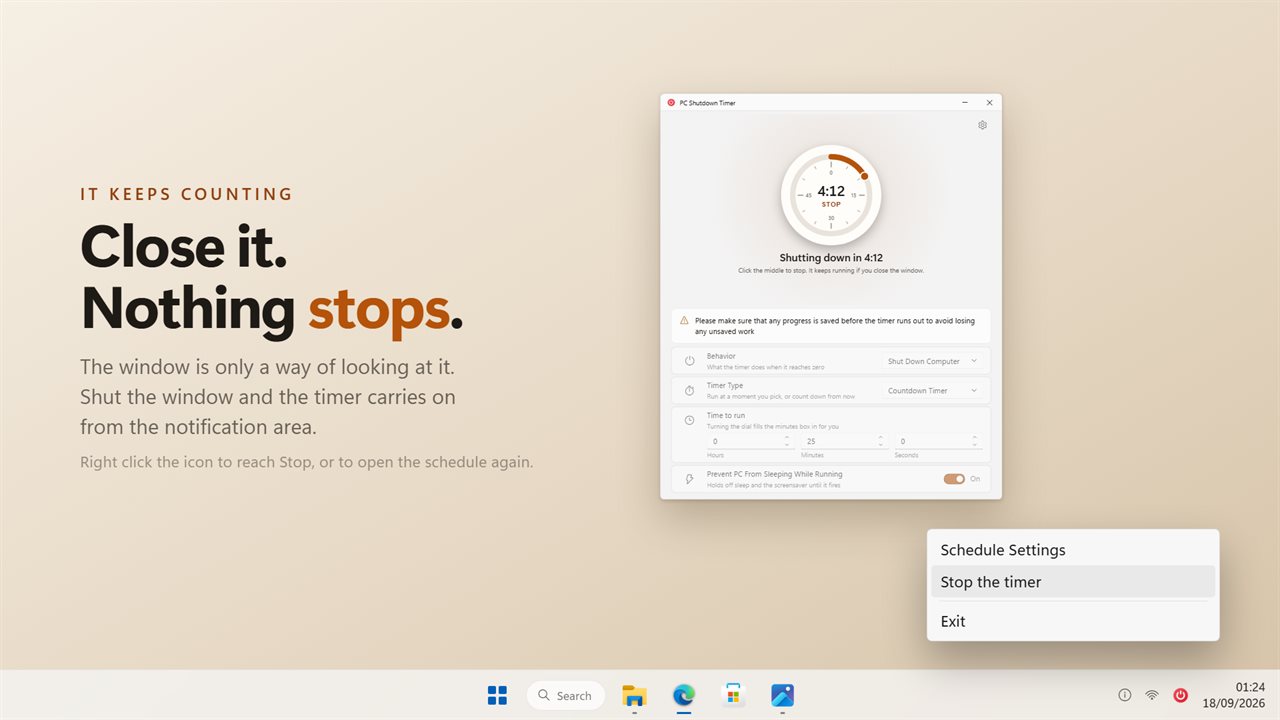Screen dimensions: 1280x720
Task: Click the warning triangle icon
Action: pos(684,320)
